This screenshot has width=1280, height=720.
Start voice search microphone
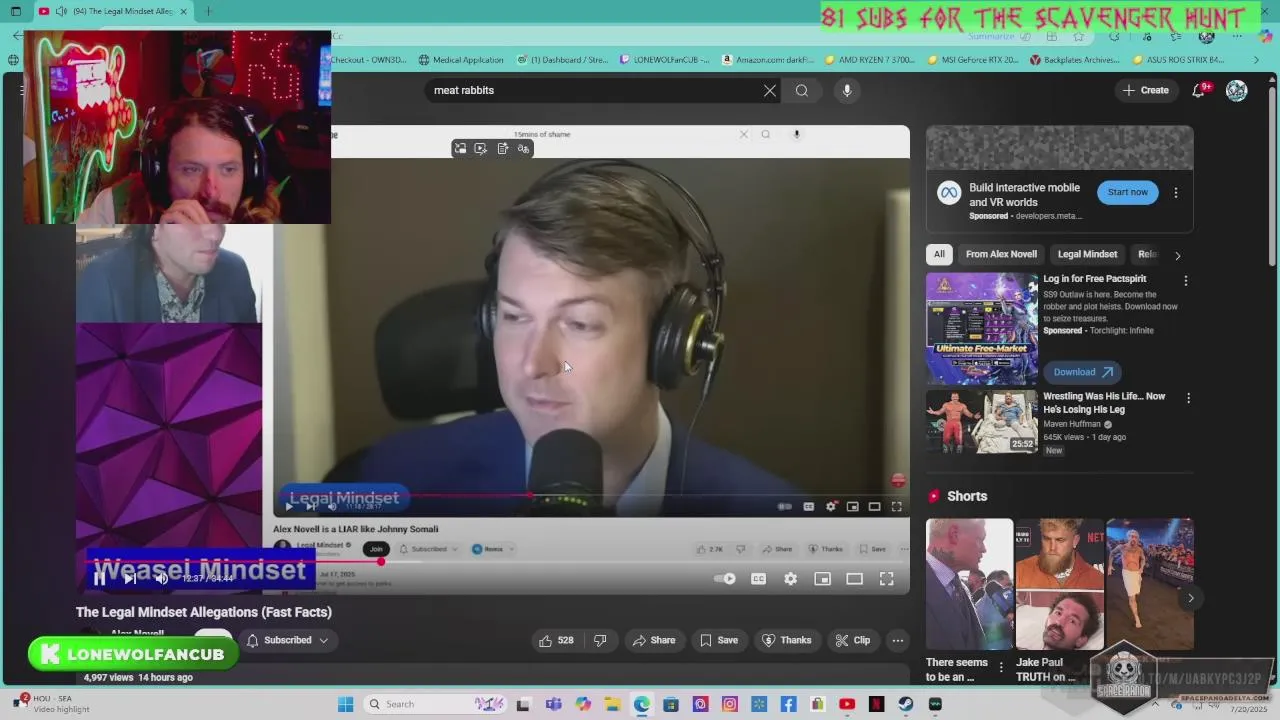click(847, 90)
